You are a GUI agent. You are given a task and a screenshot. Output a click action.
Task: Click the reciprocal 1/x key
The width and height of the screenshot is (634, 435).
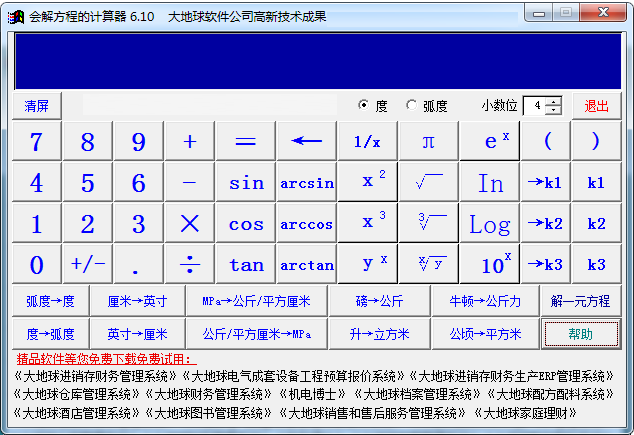(x=368, y=141)
